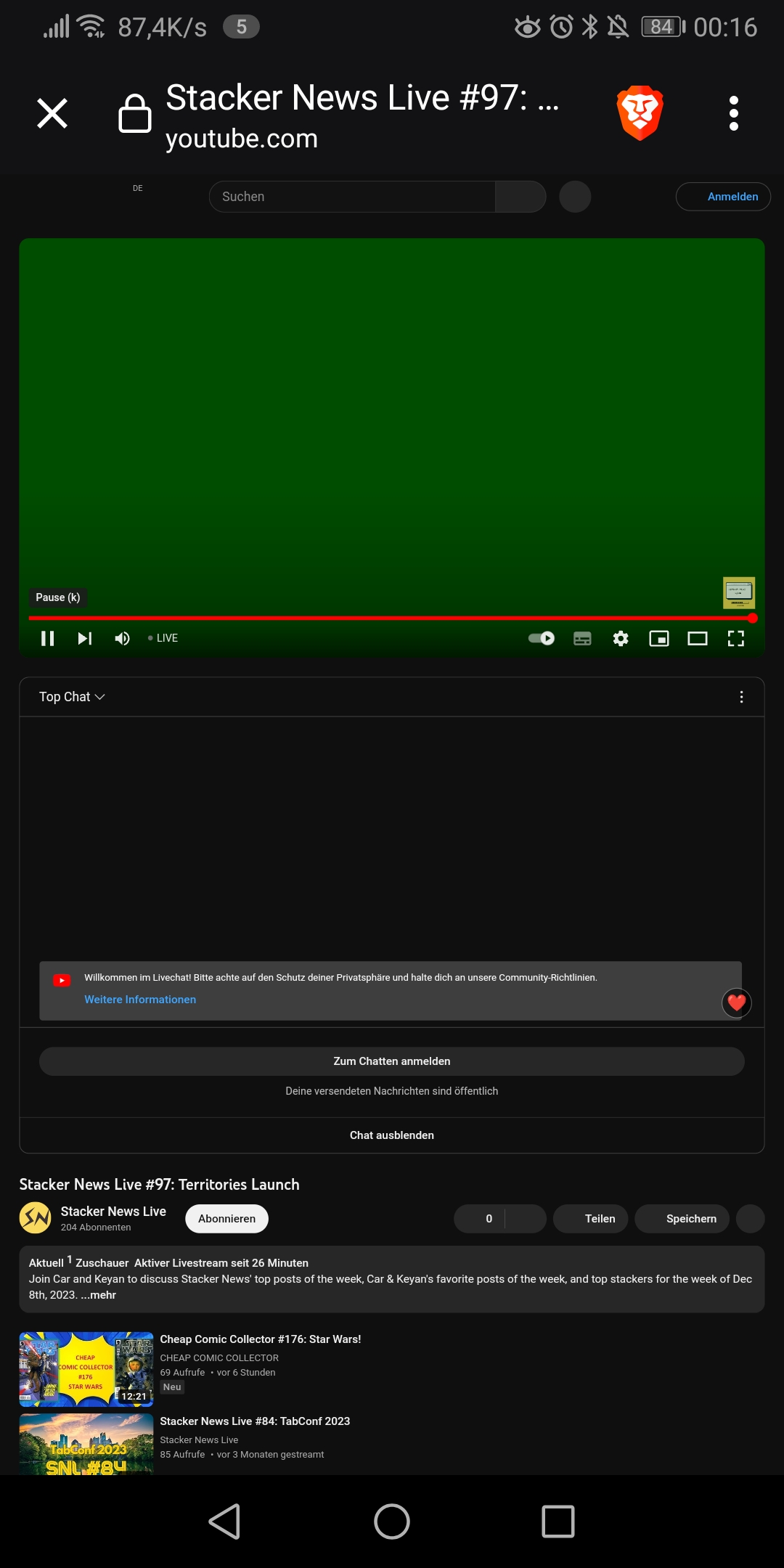Screen dimensions: 784x1568
Task: Enter fullscreen video mode
Action: point(736,638)
